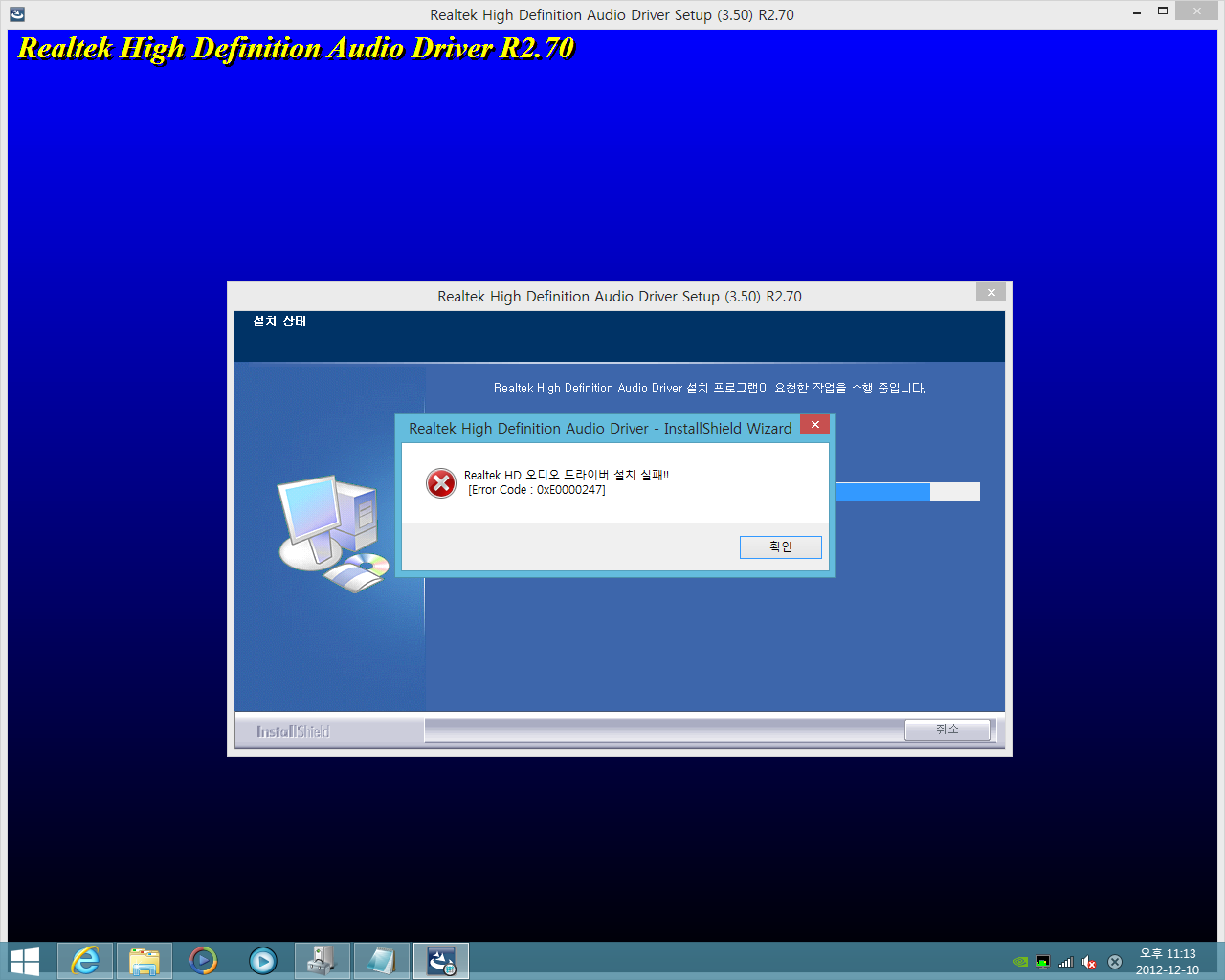The width and height of the screenshot is (1225, 980).
Task: Click the 'Realtek HD 오디오 드라이버 설치 실패!!' message
Action: [567, 475]
